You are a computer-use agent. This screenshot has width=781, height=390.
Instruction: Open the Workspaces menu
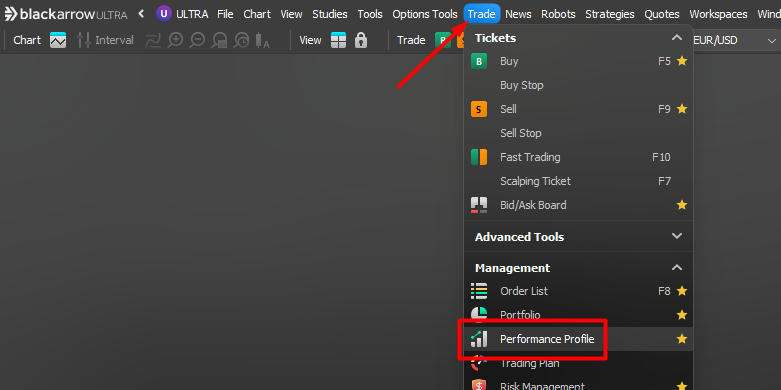(718, 14)
